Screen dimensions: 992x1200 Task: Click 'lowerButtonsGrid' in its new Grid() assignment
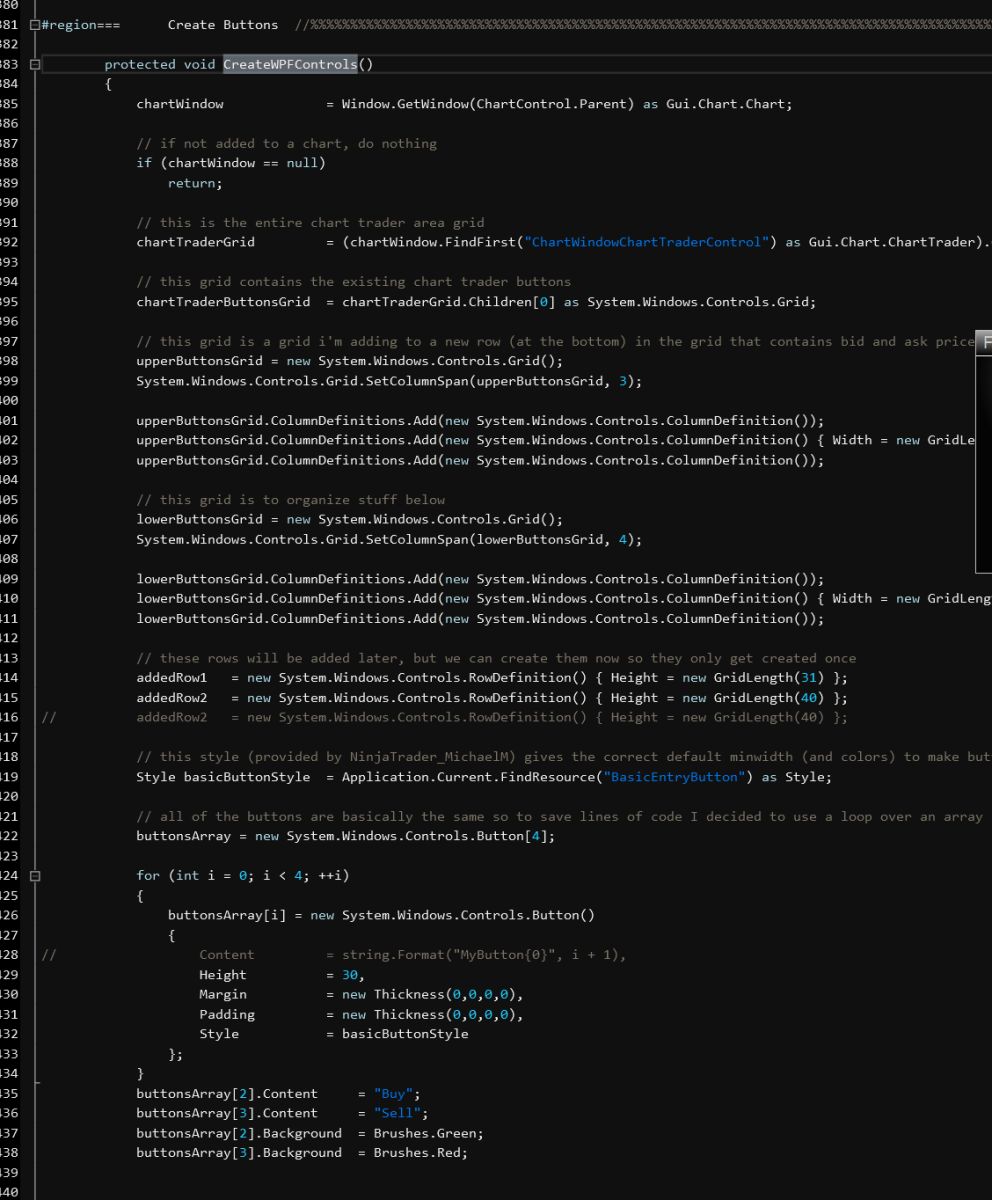[x=199, y=520]
